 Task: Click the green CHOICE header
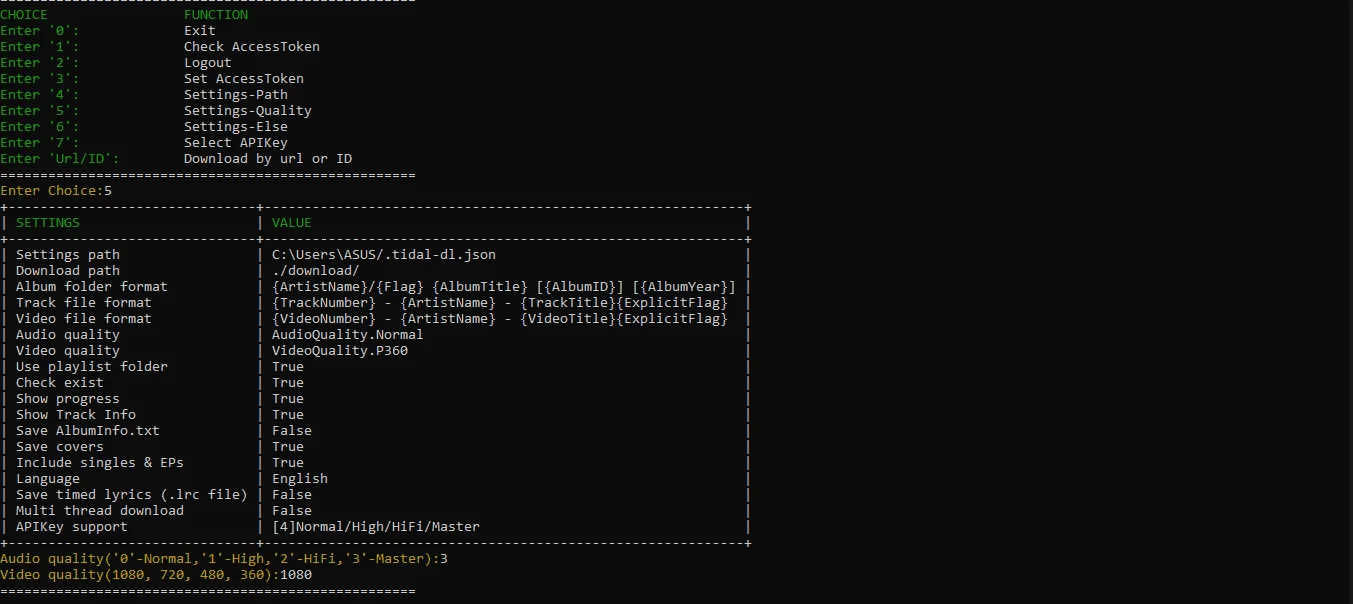(24, 15)
